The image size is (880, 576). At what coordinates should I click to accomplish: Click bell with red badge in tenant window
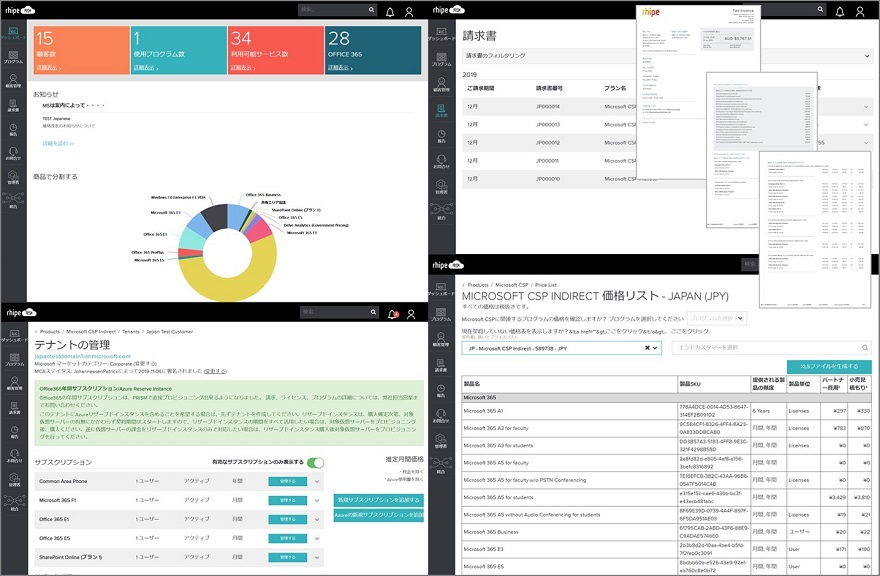(x=392, y=314)
